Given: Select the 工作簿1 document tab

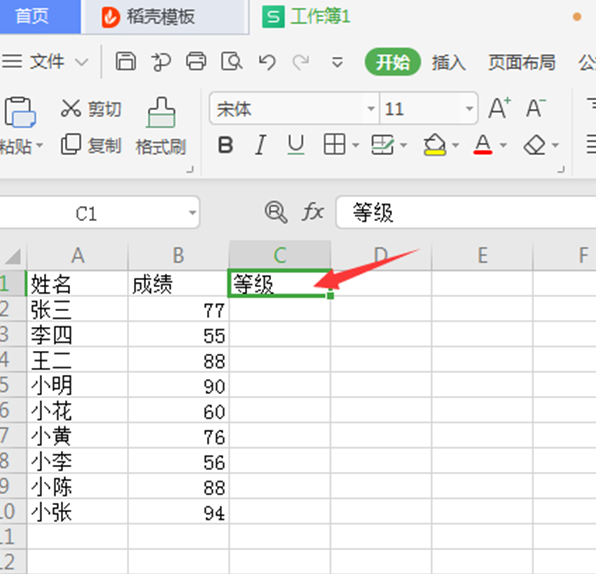Looking at the screenshot, I should coord(306,17).
